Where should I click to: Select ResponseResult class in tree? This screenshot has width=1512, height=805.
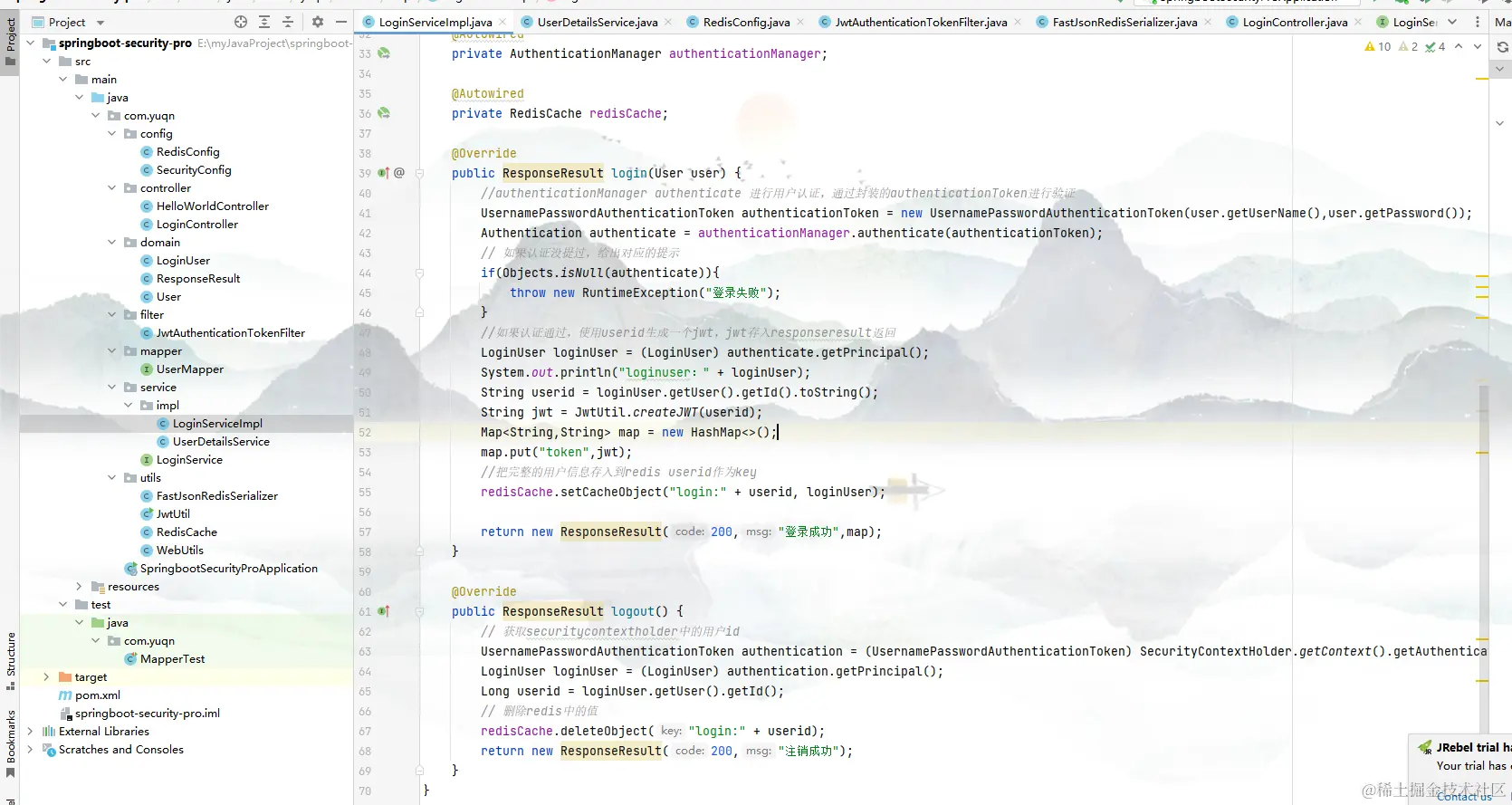coord(198,278)
